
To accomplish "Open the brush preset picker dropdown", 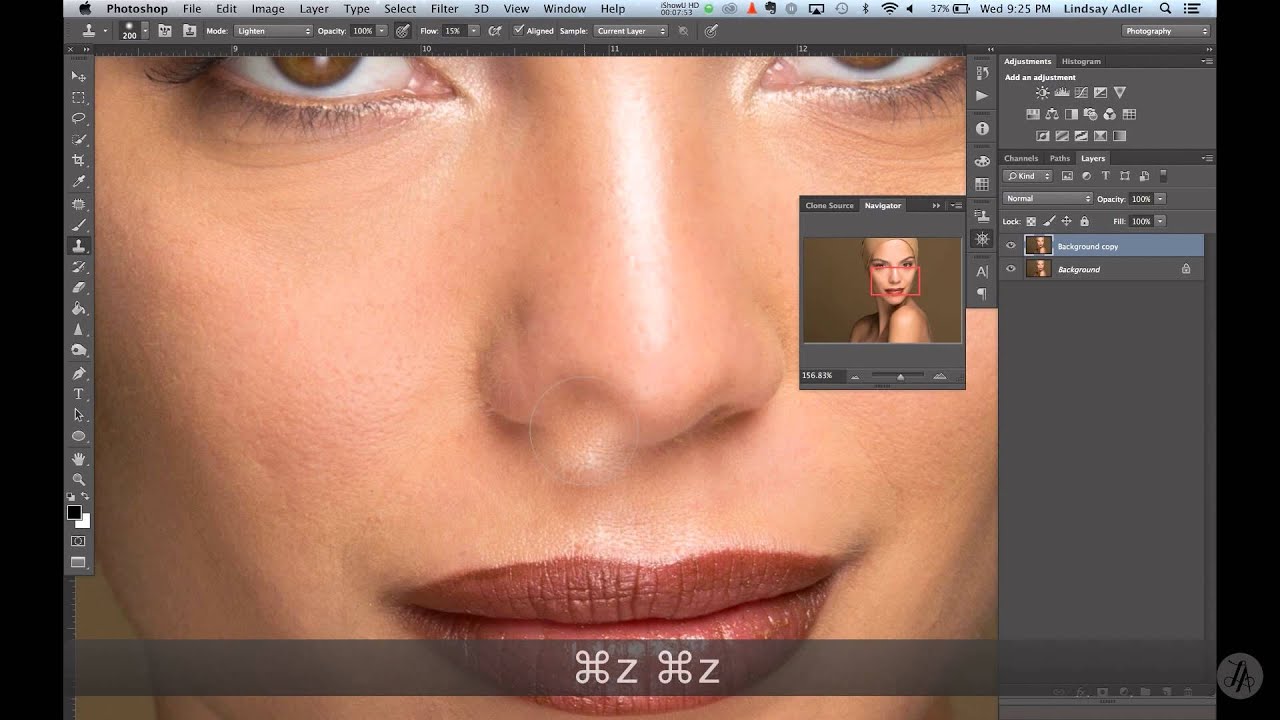I will 145,31.
